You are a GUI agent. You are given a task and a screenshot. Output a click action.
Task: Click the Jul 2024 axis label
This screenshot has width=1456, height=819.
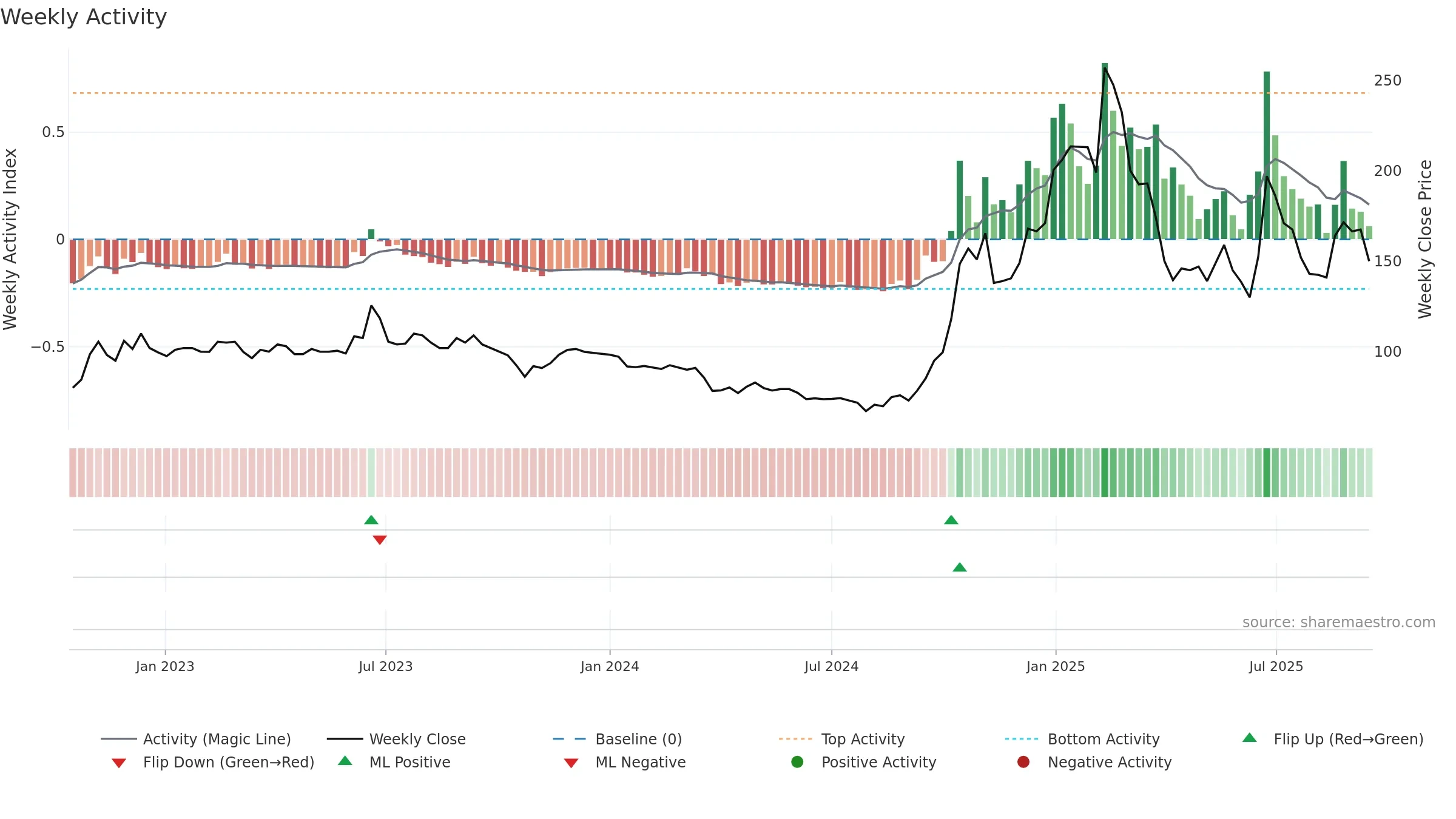(832, 666)
